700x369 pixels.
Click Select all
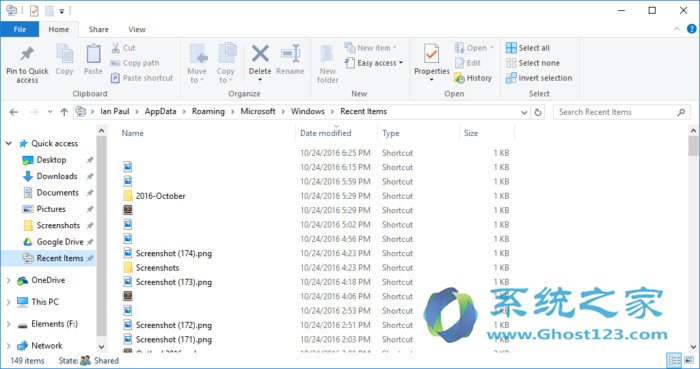(x=528, y=48)
